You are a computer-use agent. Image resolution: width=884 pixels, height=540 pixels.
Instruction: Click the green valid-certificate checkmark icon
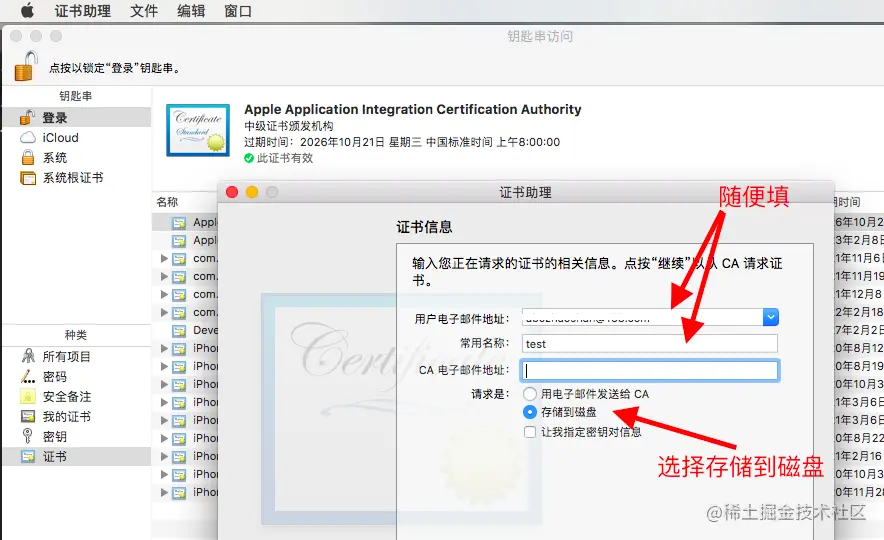coord(249,158)
